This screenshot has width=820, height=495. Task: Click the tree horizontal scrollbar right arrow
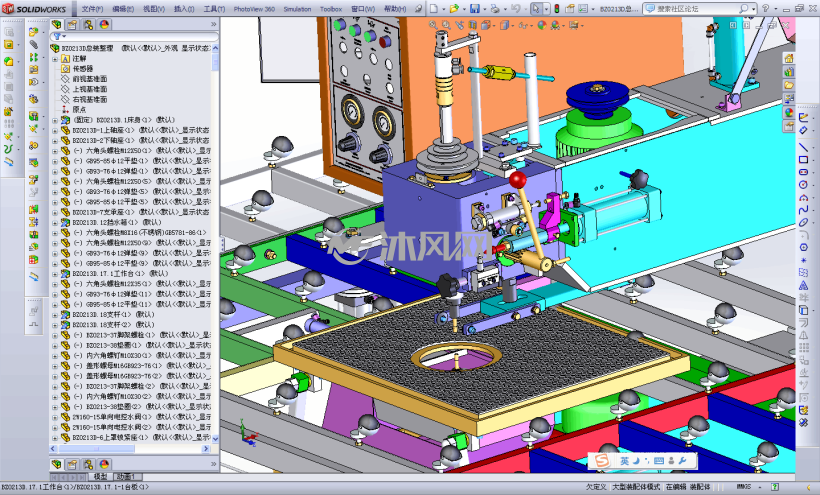206,448
